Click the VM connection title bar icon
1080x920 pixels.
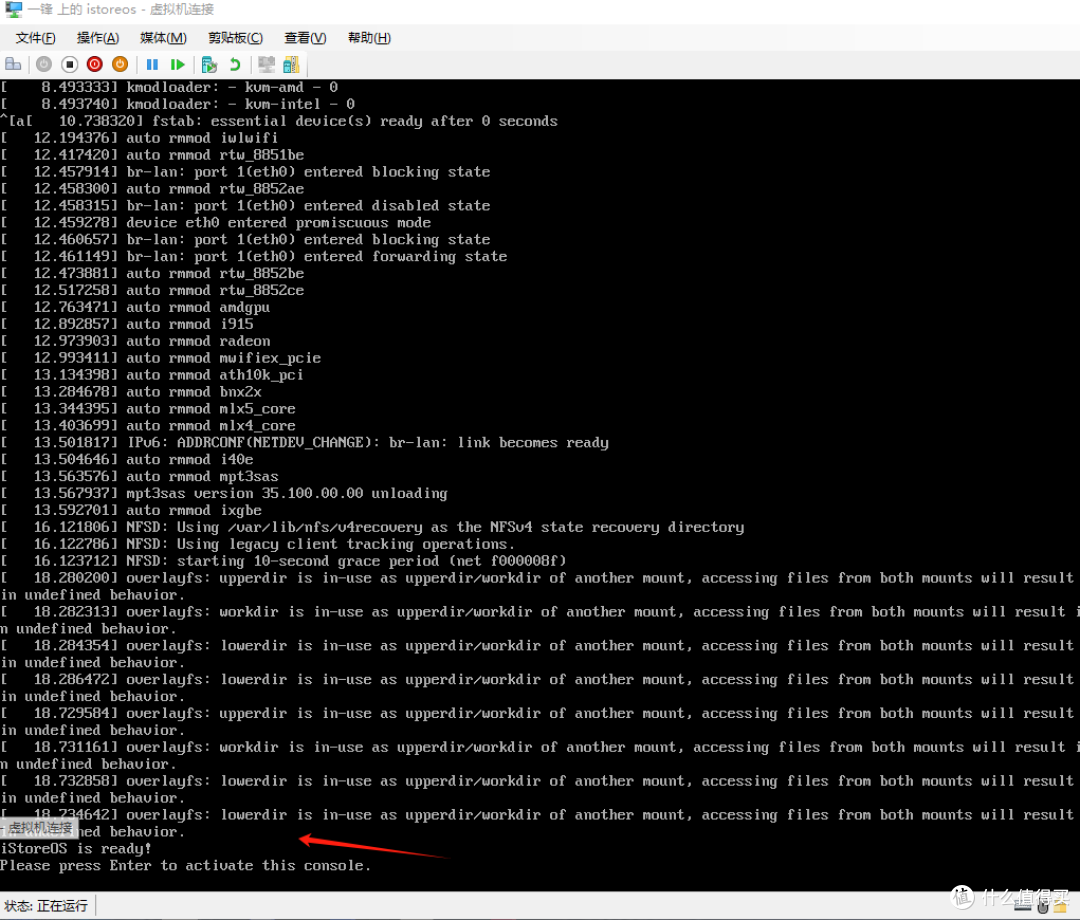tap(13, 9)
